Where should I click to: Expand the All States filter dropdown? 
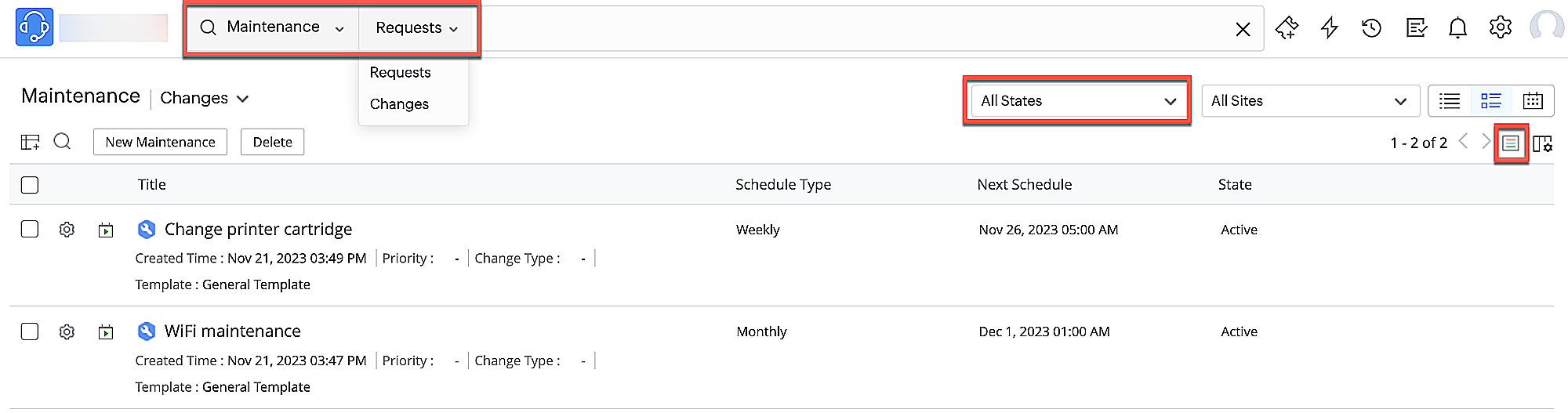[1078, 101]
